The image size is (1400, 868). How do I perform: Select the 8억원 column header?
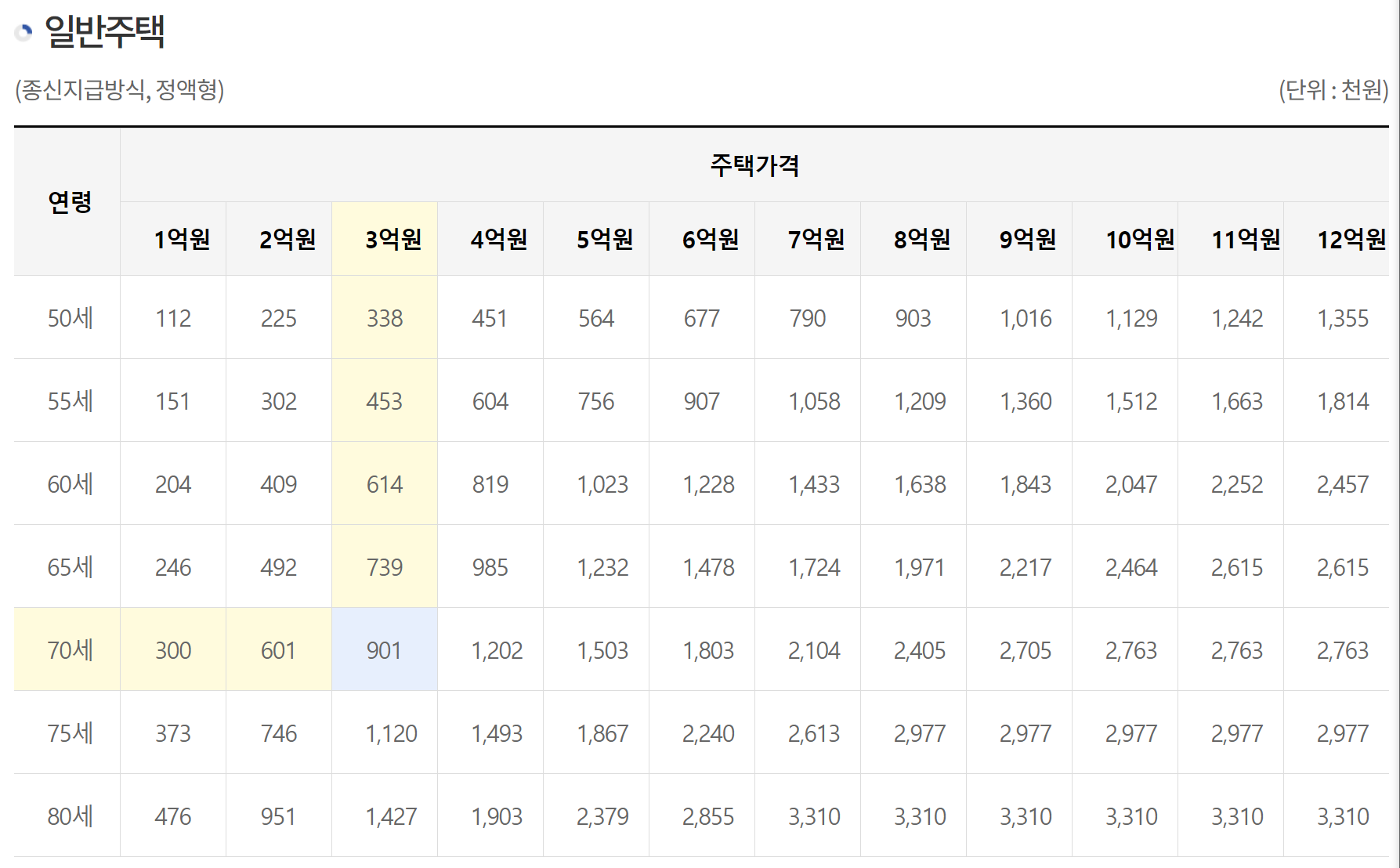(913, 239)
